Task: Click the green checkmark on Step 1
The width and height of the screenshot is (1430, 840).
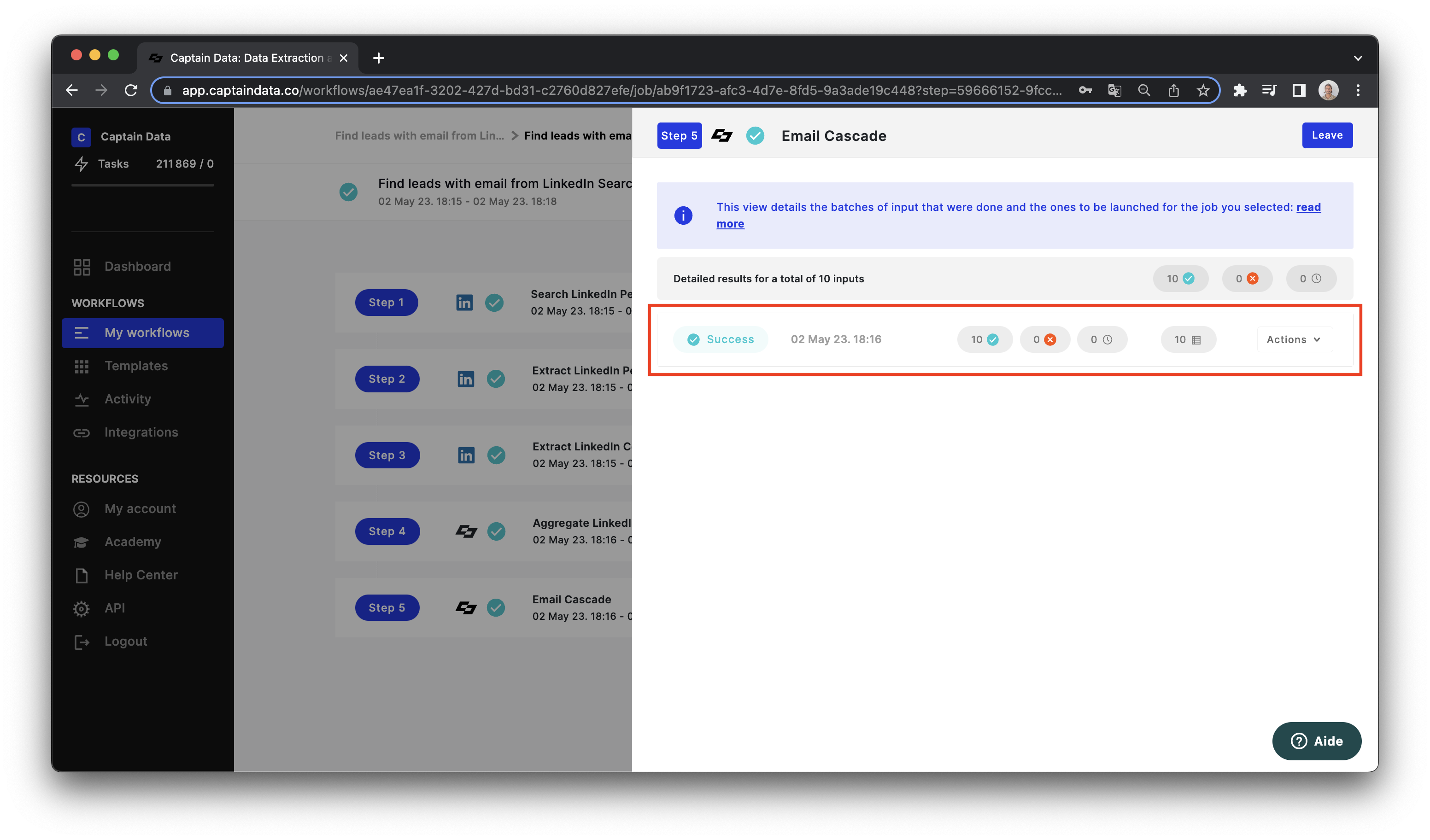Action: [494, 302]
